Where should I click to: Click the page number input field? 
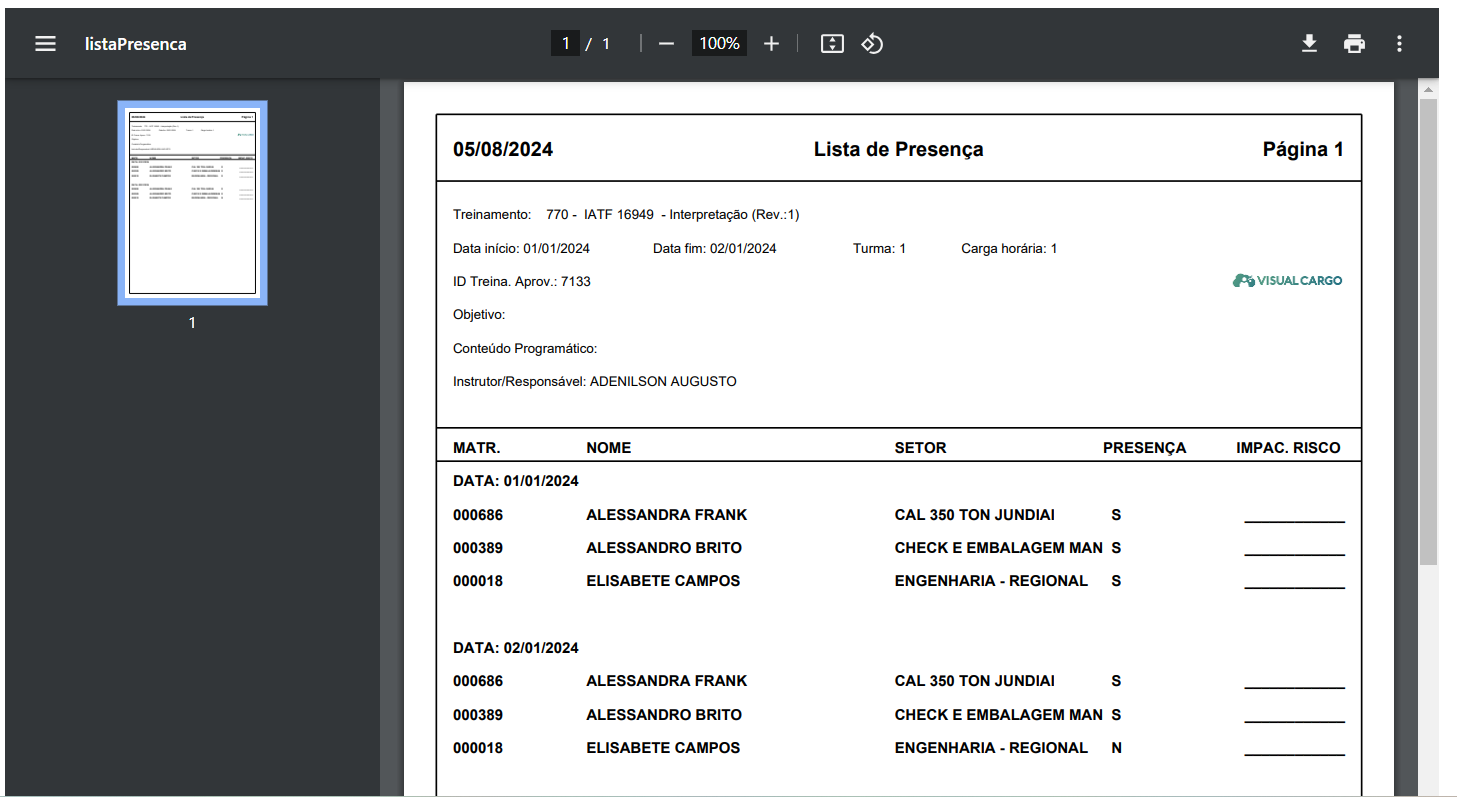(x=565, y=43)
